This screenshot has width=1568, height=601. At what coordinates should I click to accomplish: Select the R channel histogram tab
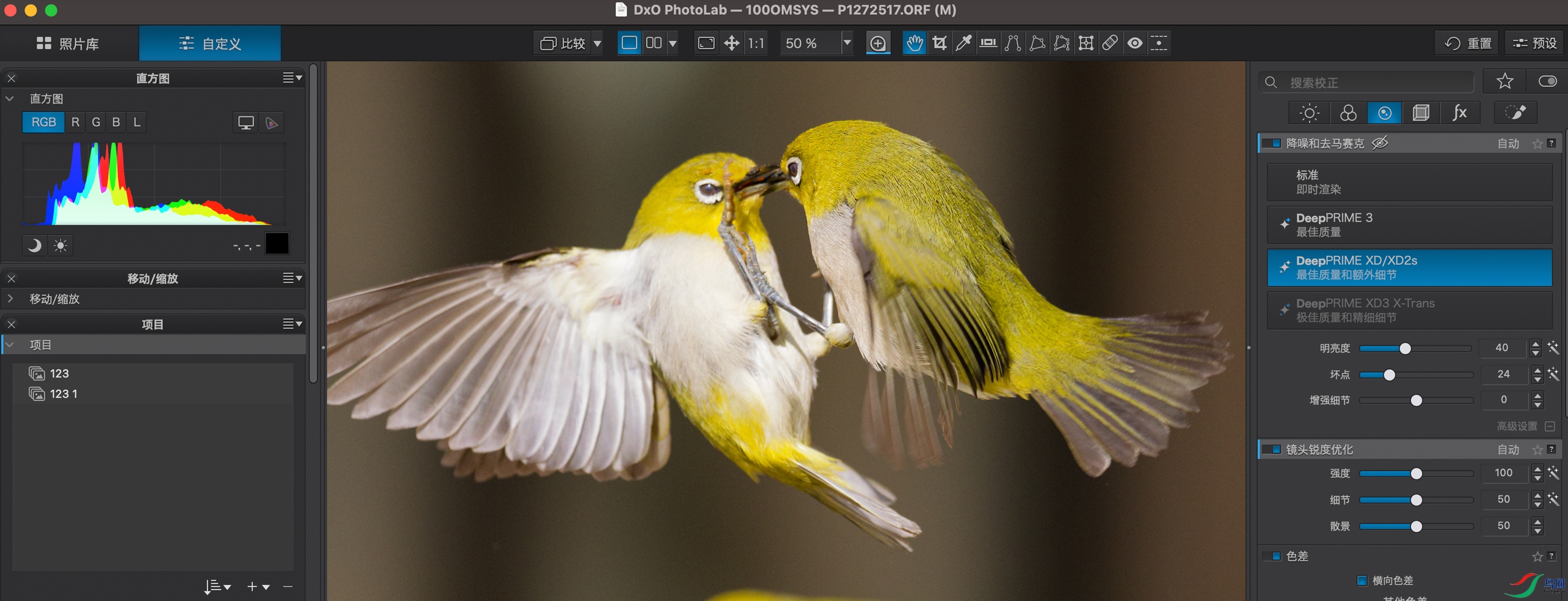click(x=75, y=122)
